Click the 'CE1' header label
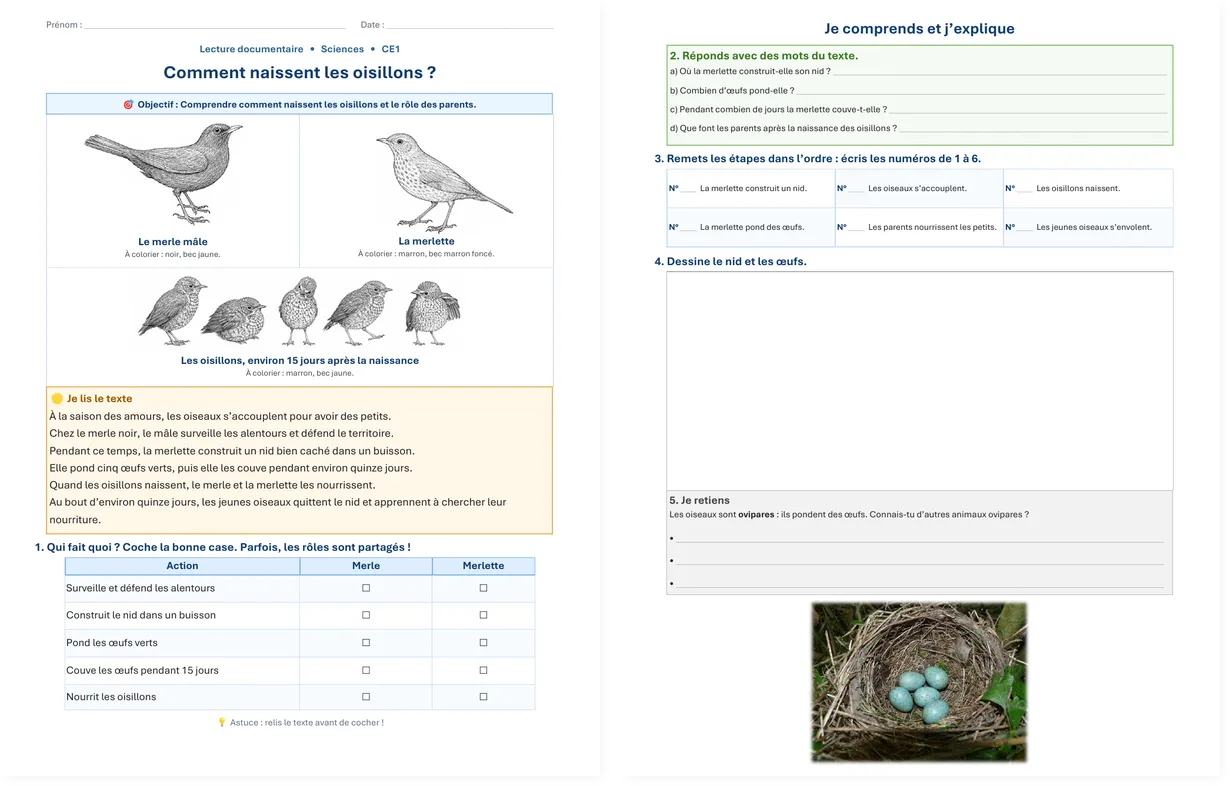This screenshot has width=1230, height=786. click(x=390, y=49)
